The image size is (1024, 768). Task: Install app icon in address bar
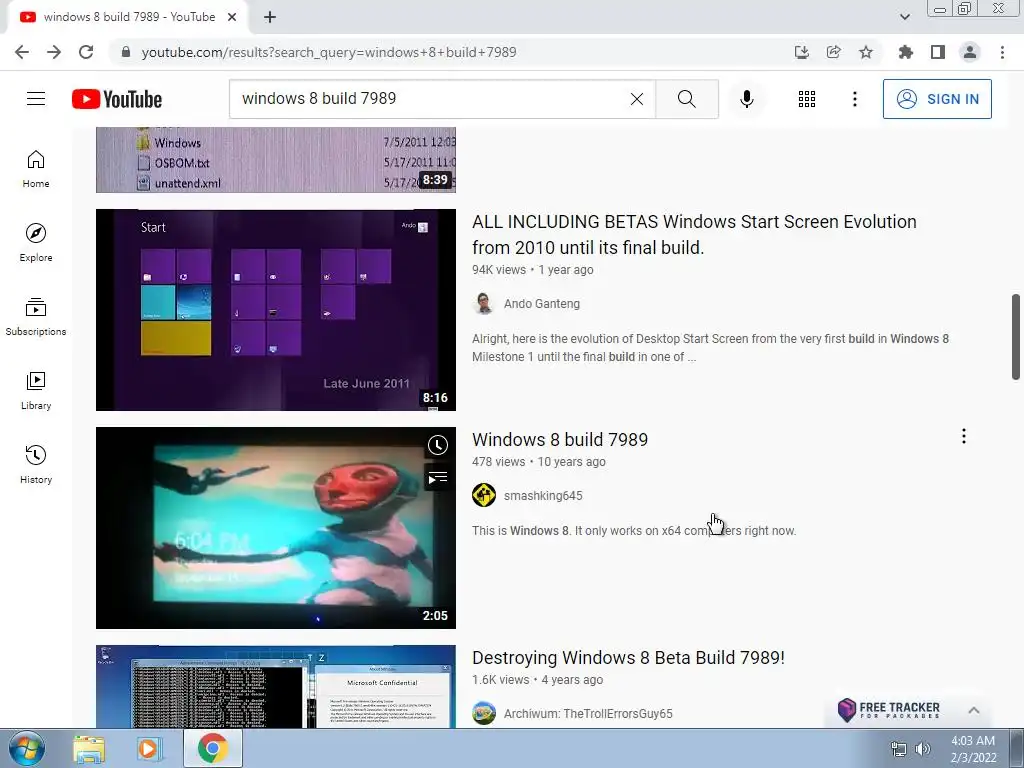(802, 52)
